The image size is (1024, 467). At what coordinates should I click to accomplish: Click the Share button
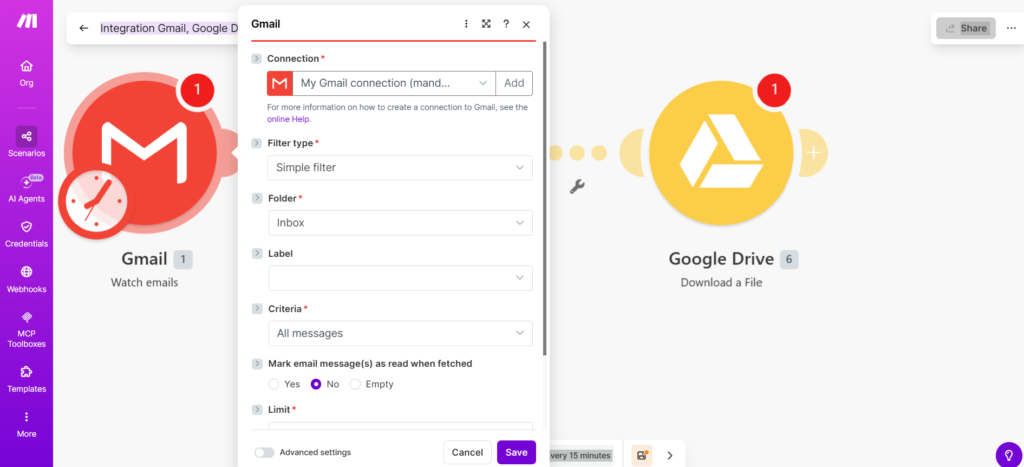tap(966, 28)
